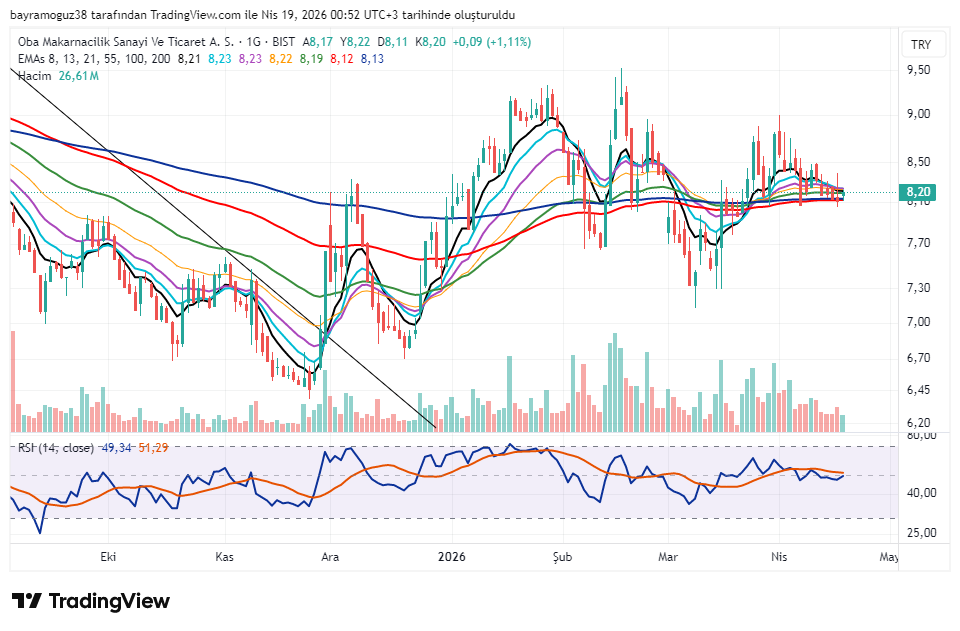Click the 7,00 price axis label
Viewport: 960px width, 631px height.
918,322
